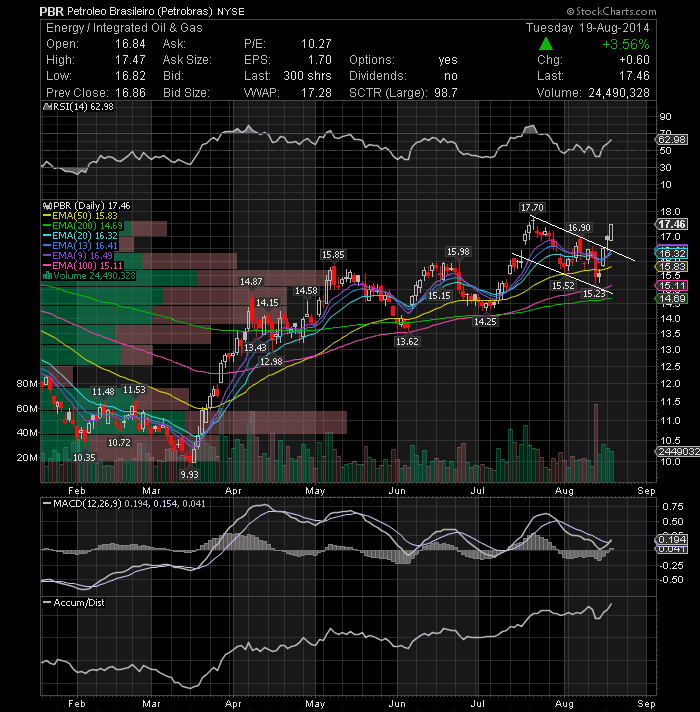Click the PBR ticker symbol title
Image resolution: width=700 pixels, height=712 pixels.
51,11
